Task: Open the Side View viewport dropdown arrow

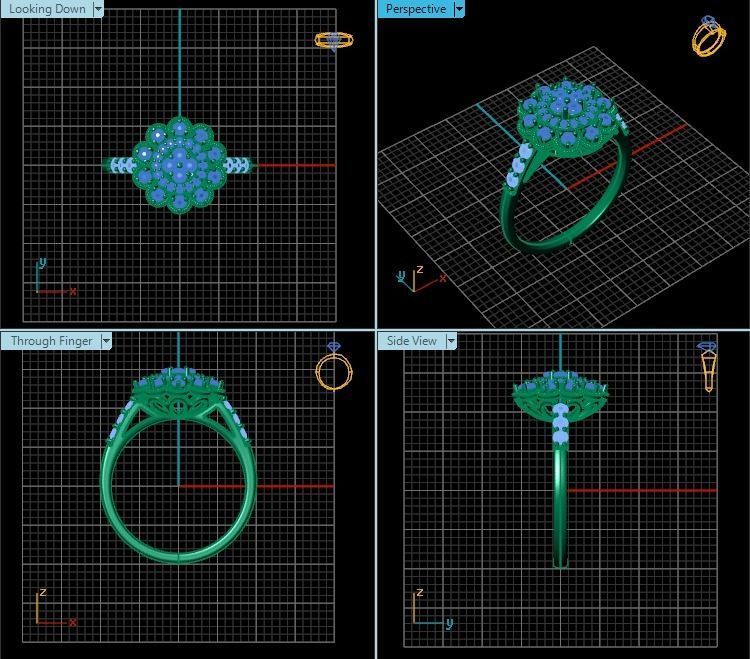Action: [451, 341]
